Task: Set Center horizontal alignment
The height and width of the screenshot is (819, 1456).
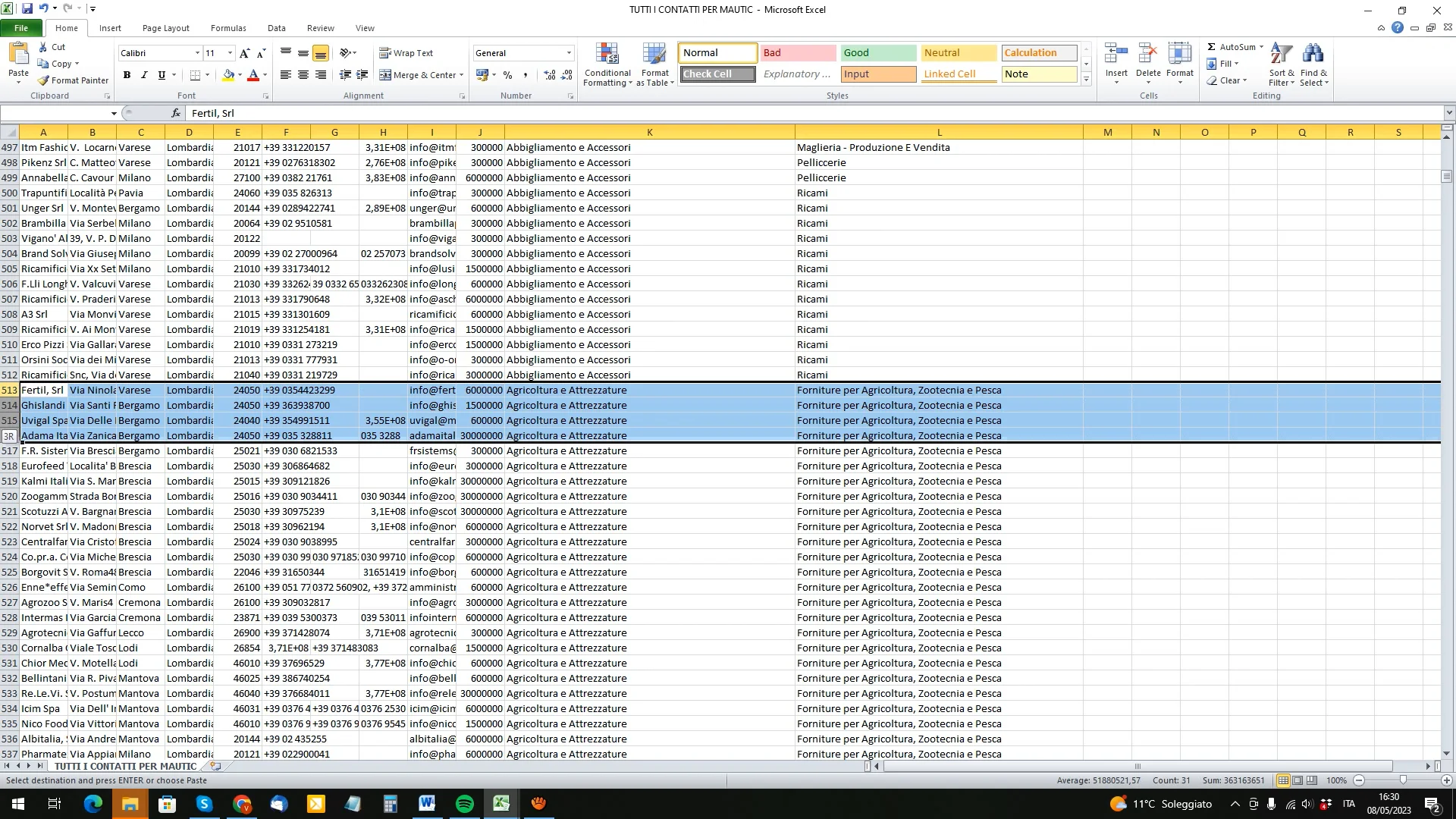Action: pyautogui.click(x=303, y=75)
